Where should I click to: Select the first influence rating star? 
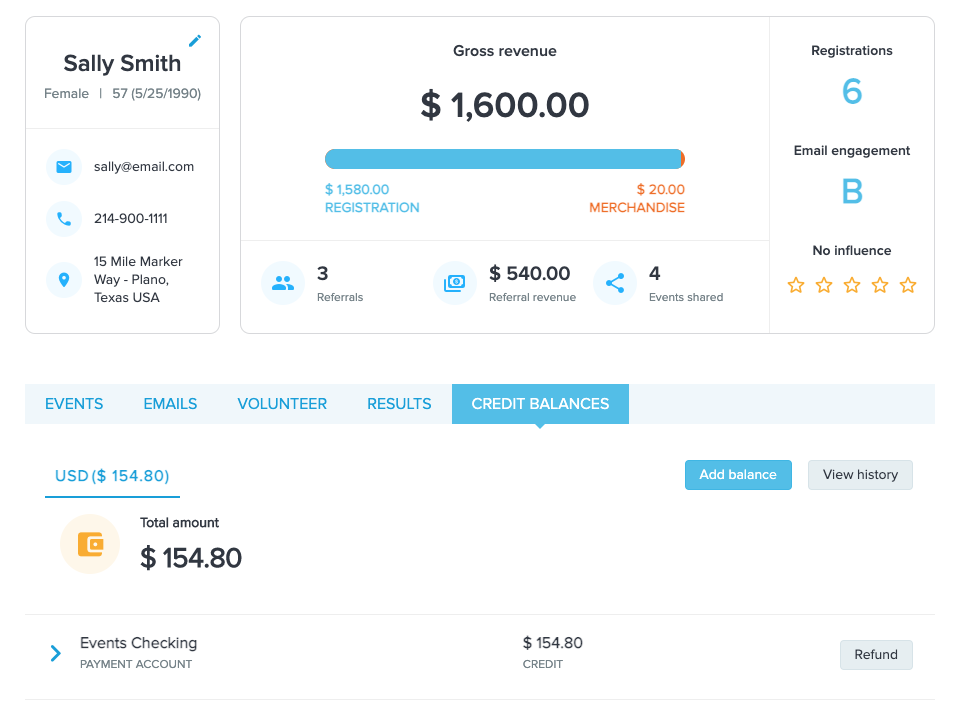coord(796,285)
